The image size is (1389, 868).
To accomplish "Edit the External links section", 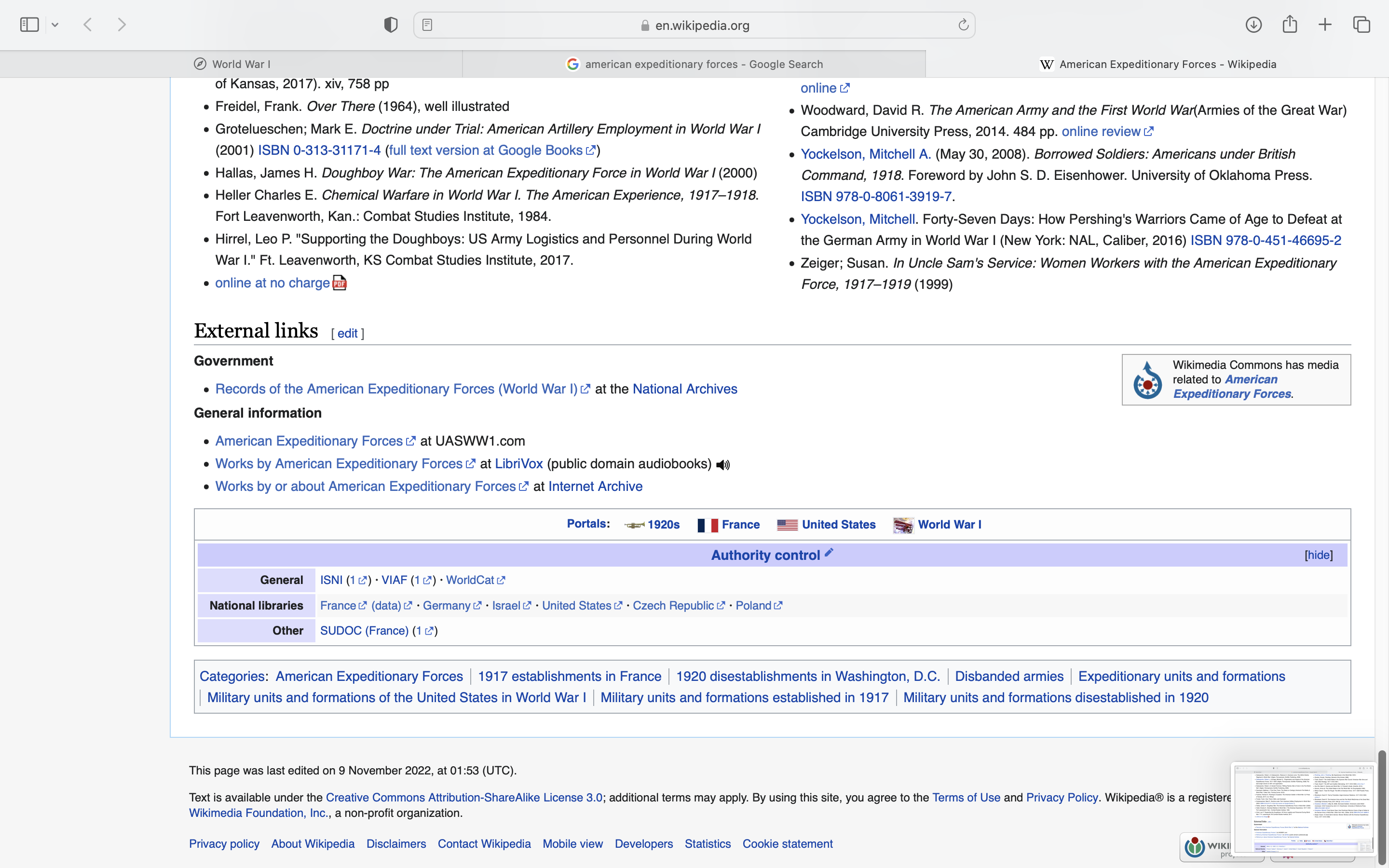I will click(347, 334).
